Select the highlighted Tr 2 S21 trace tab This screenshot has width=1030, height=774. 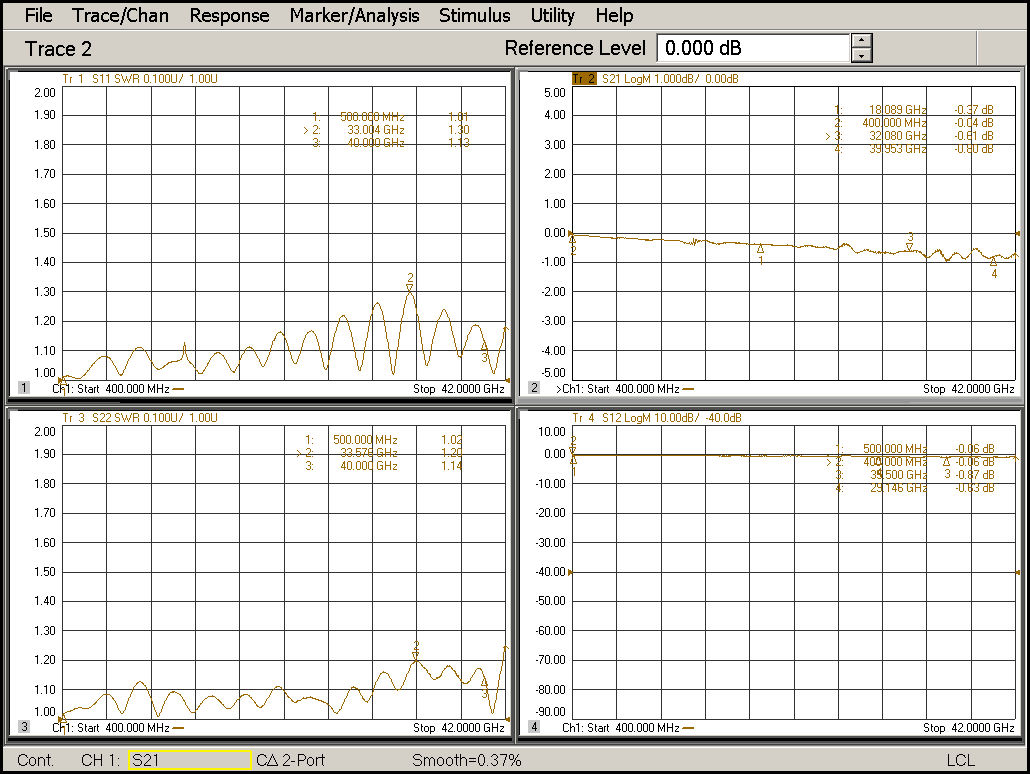pos(583,77)
